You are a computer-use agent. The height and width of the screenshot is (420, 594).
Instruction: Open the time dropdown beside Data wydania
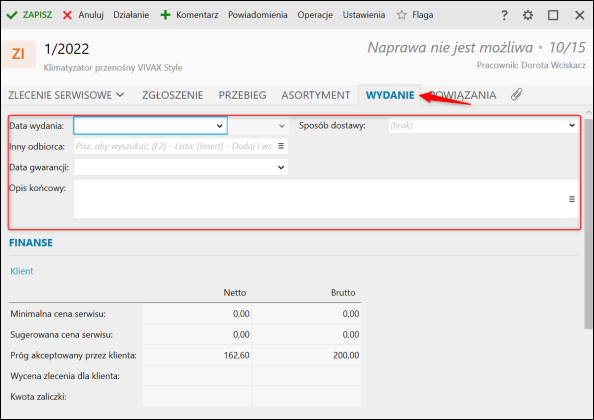tap(281, 126)
